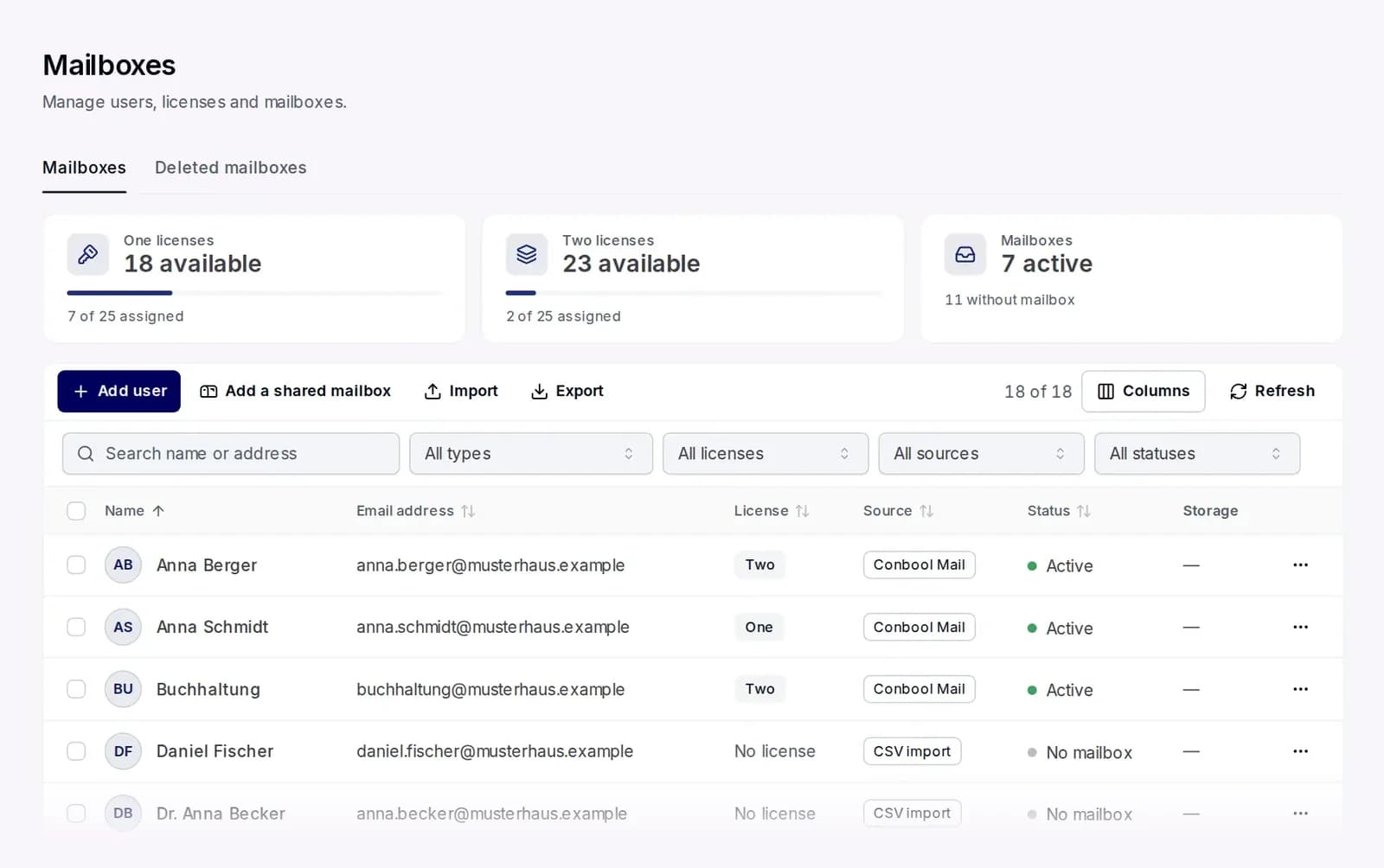Click the AB avatar for Anna Berger
This screenshot has height=868, width=1384.
[x=123, y=565]
